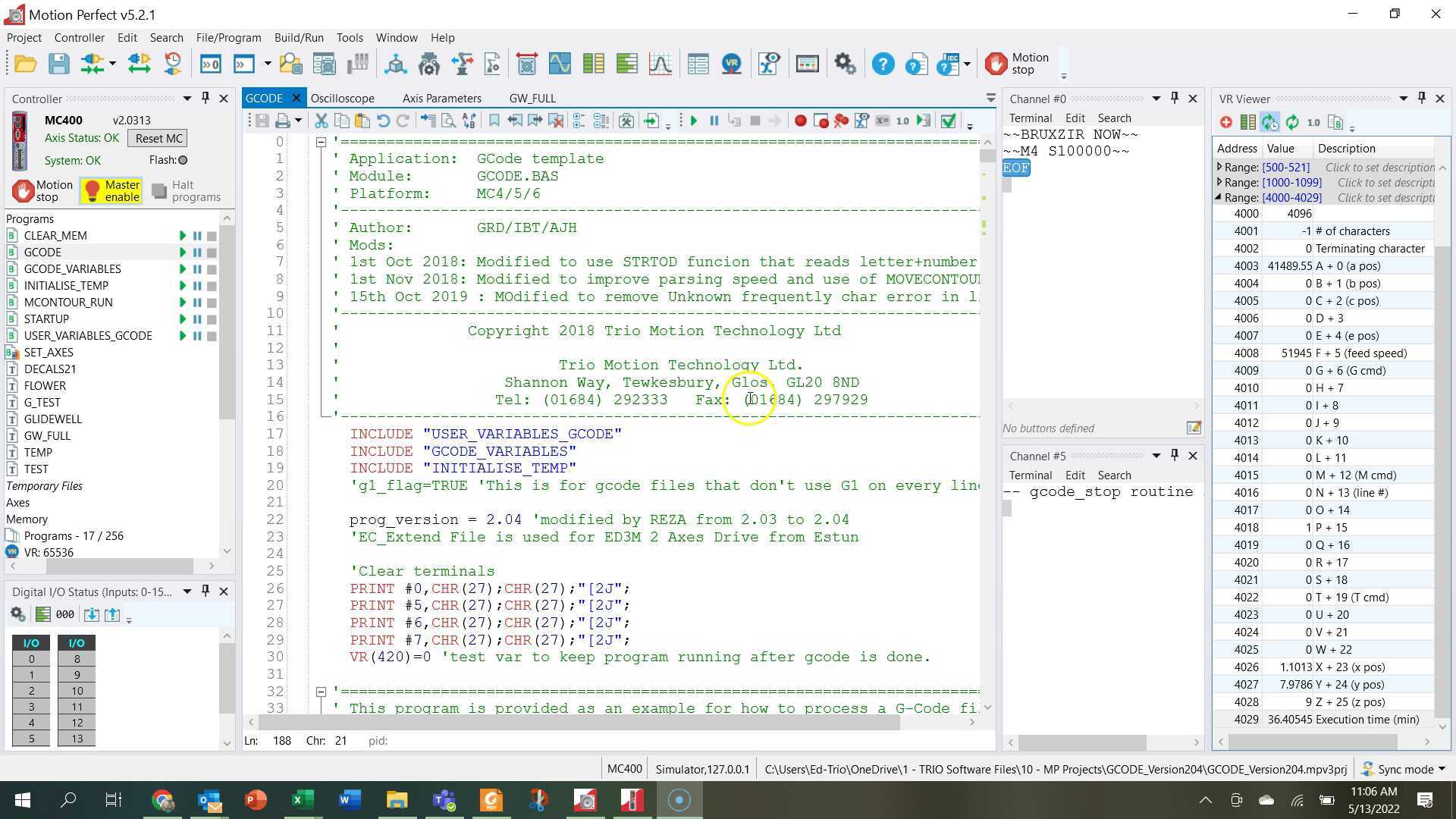The height and width of the screenshot is (819, 1456).
Task: Open terminal channel 0 icon
Action: (x=210, y=64)
